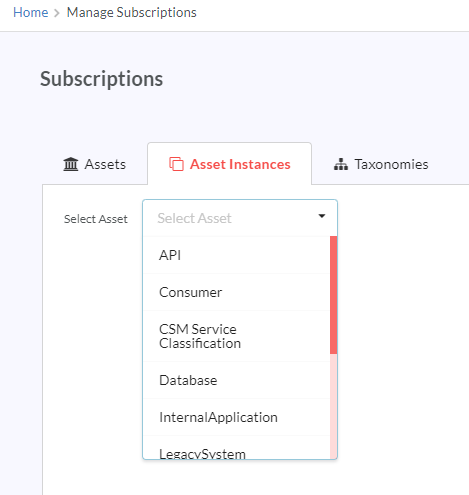Image resolution: width=469 pixels, height=495 pixels.
Task: Click the red copy icon beside Asset Instances
Action: [x=176, y=164]
